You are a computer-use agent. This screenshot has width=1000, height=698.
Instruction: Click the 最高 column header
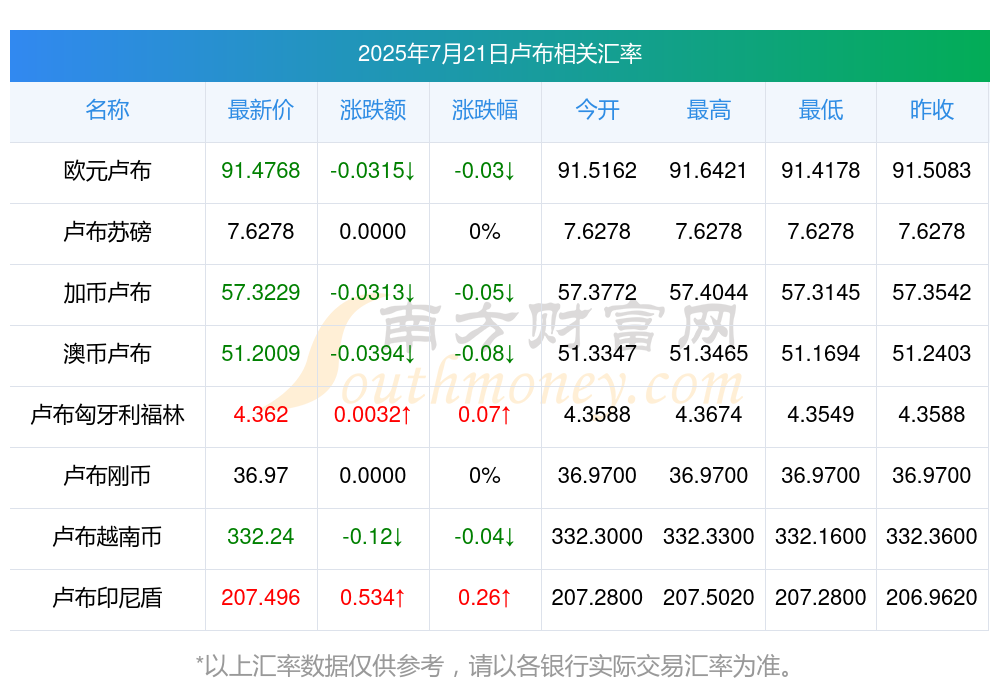(x=709, y=110)
